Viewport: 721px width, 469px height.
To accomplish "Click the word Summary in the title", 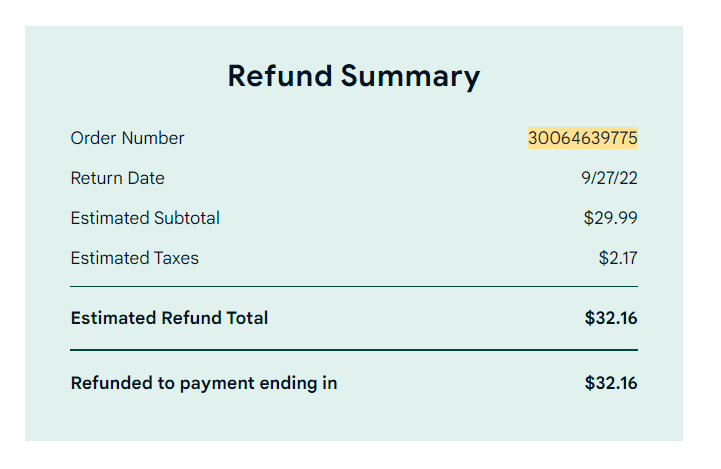I will pos(410,77).
